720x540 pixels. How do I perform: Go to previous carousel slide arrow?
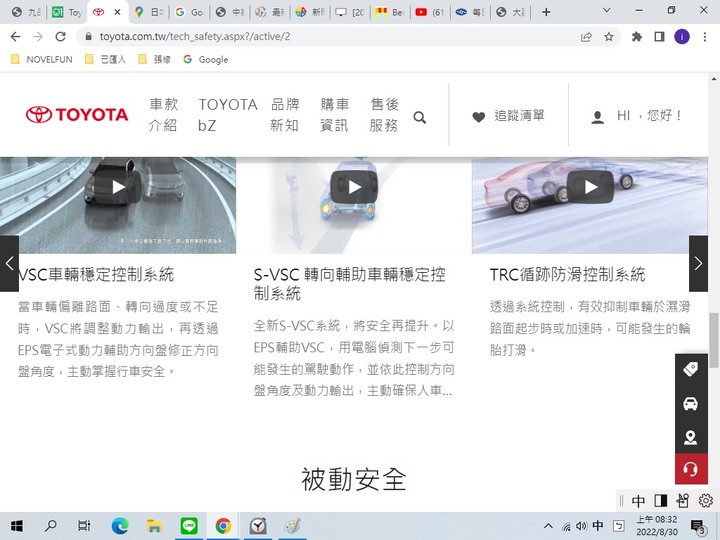(9, 264)
